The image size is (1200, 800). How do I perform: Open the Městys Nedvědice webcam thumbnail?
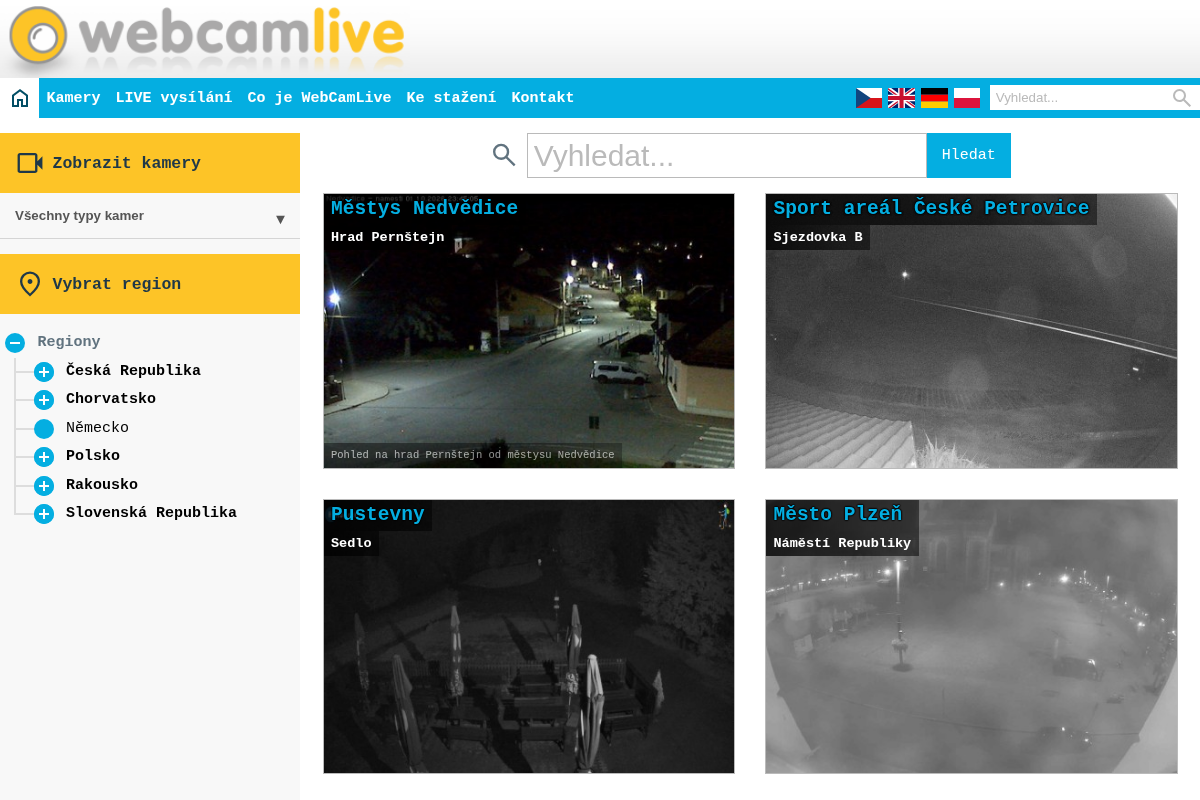pos(529,331)
